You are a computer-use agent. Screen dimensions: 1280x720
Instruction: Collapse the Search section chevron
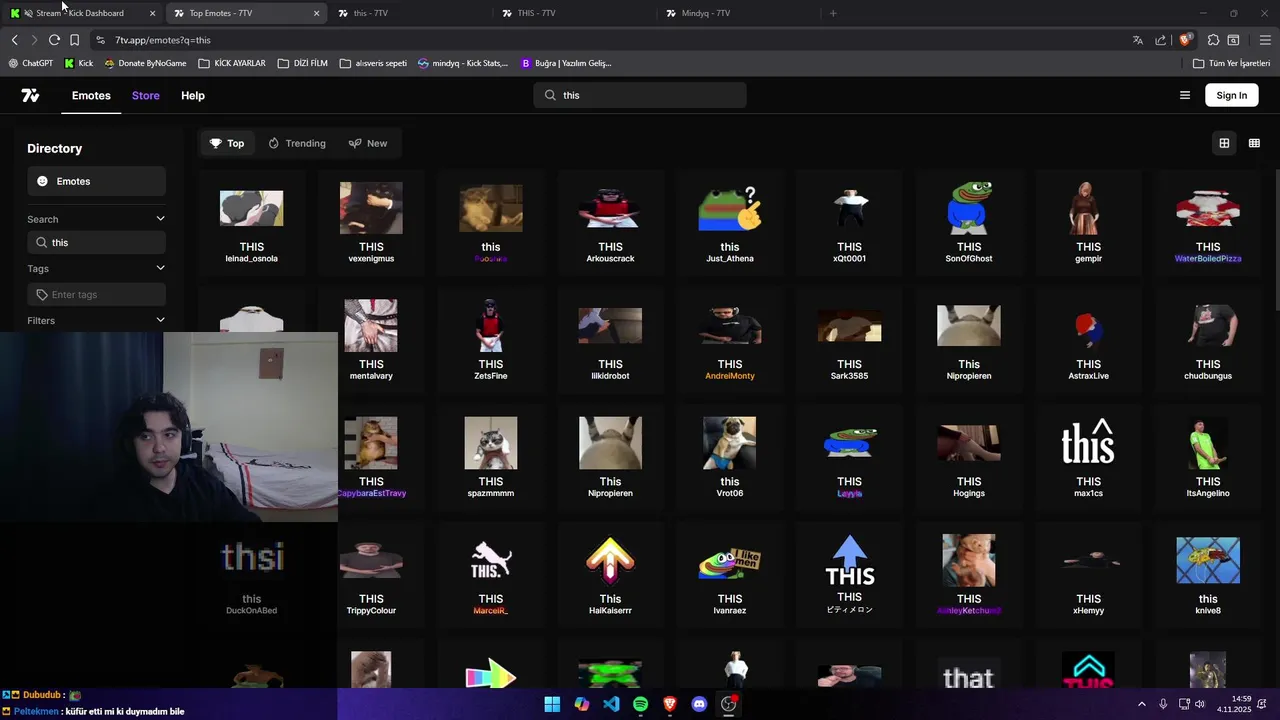point(160,218)
